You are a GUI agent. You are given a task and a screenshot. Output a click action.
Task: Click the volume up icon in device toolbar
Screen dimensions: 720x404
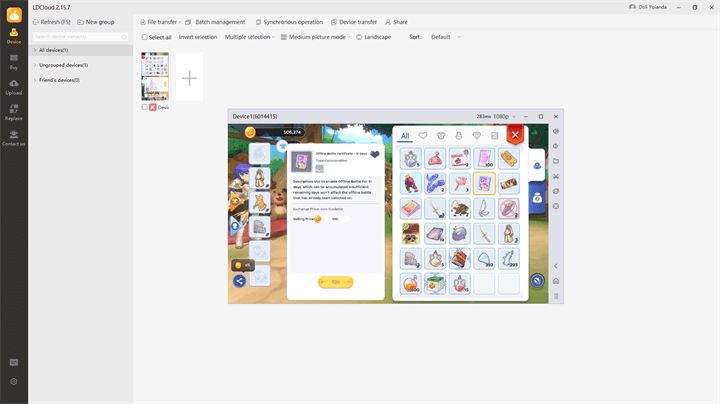556,131
